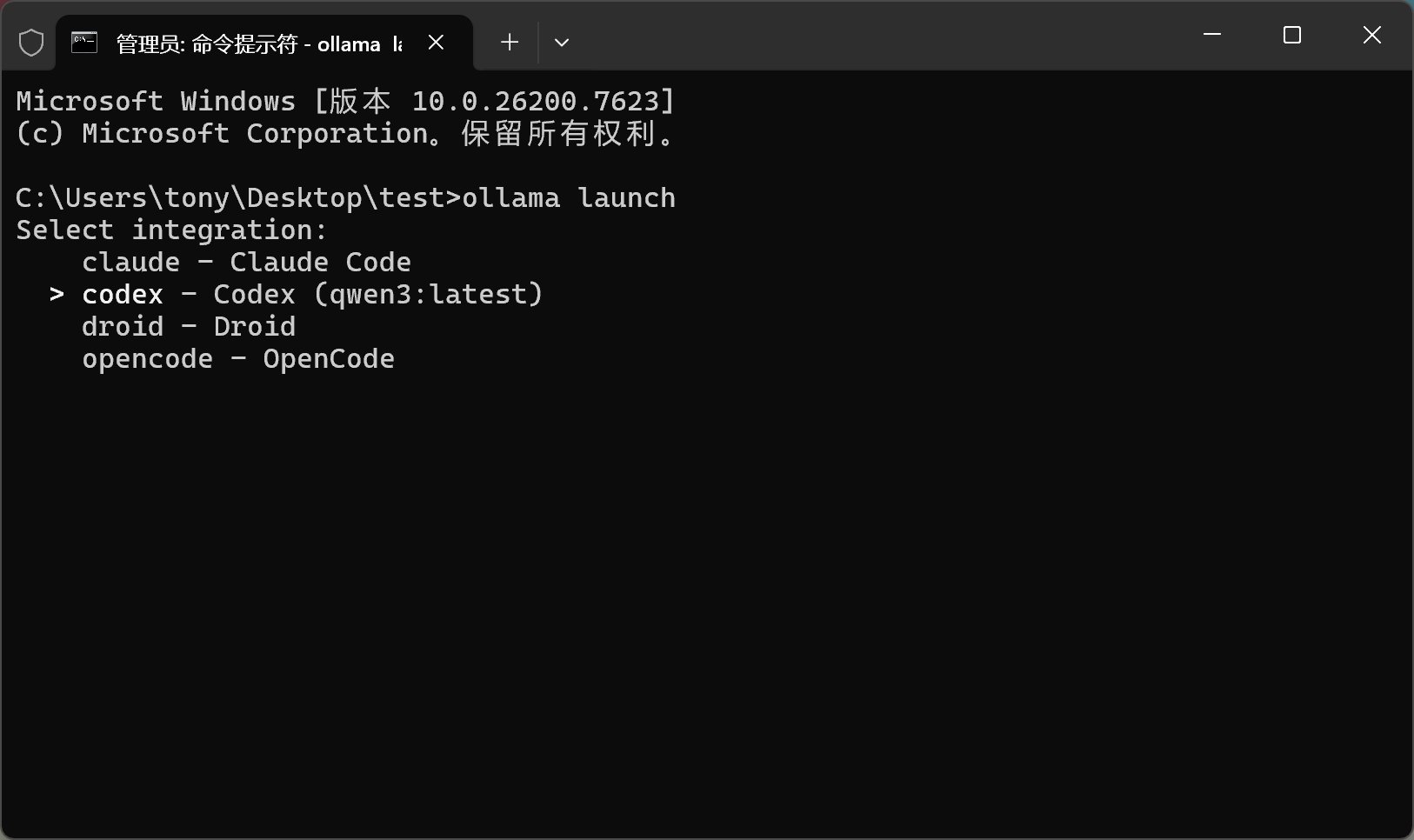Screen dimensions: 1414x840
Task: Click the typed ollama launch command
Action: (x=569, y=198)
